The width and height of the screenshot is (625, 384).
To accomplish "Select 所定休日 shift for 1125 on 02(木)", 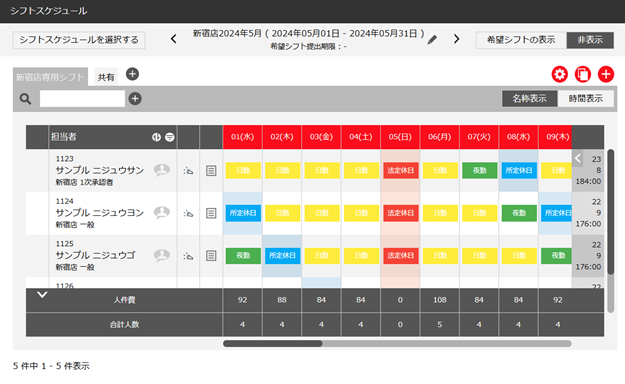I will [282, 256].
